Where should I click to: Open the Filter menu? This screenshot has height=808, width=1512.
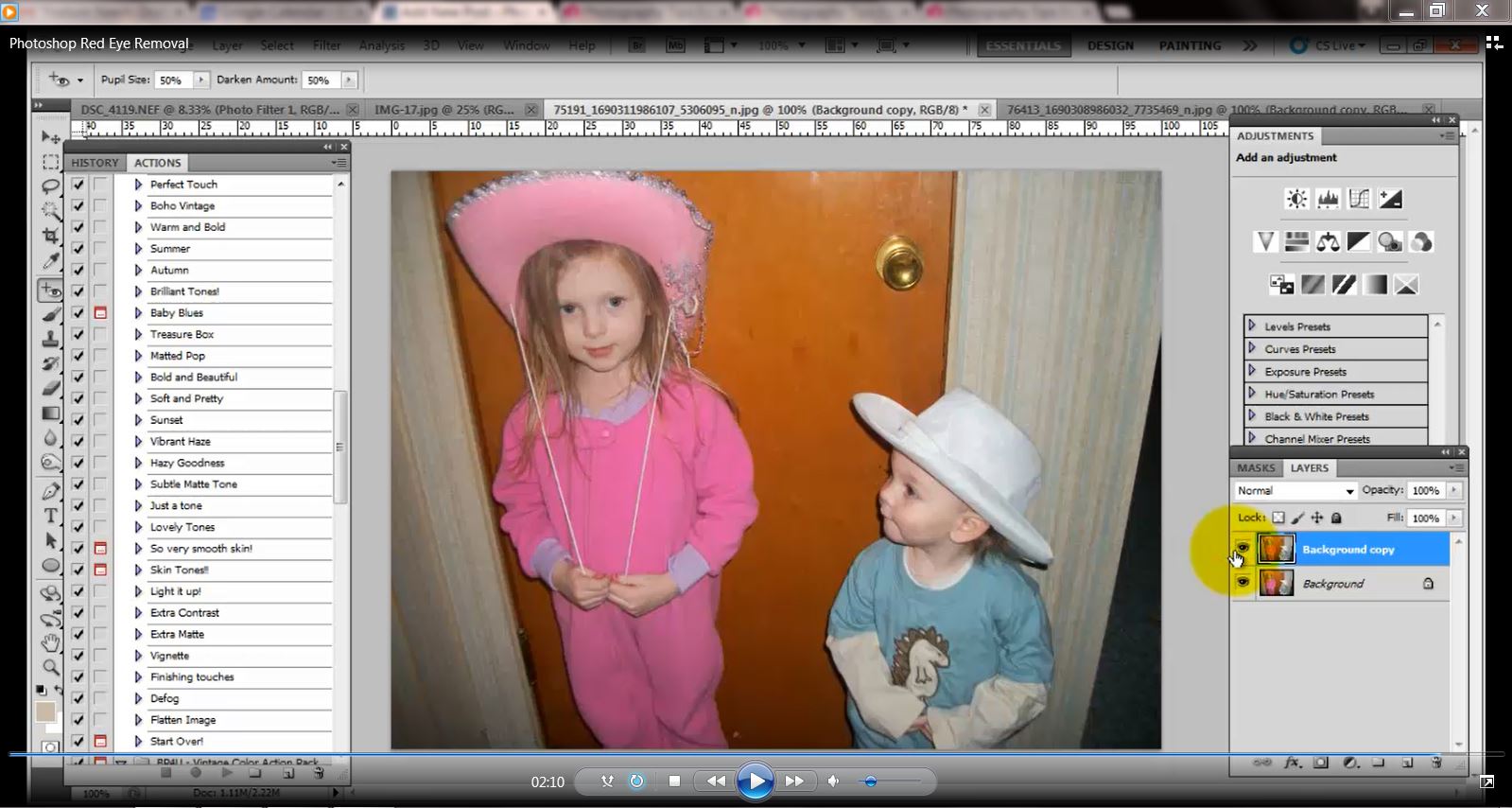326,45
